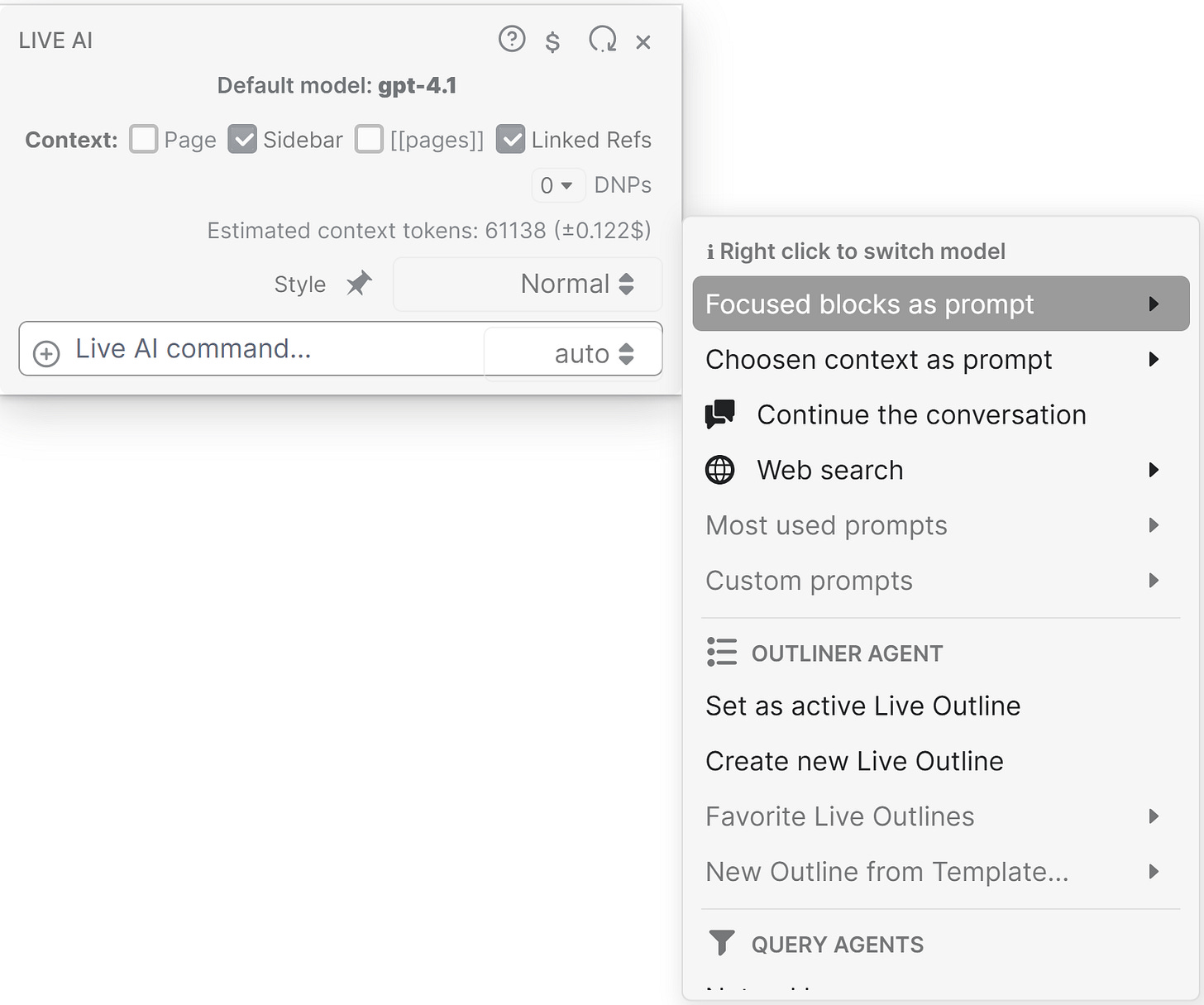Select Choosen context as prompt
1204x1005 pixels.
click(x=941, y=359)
